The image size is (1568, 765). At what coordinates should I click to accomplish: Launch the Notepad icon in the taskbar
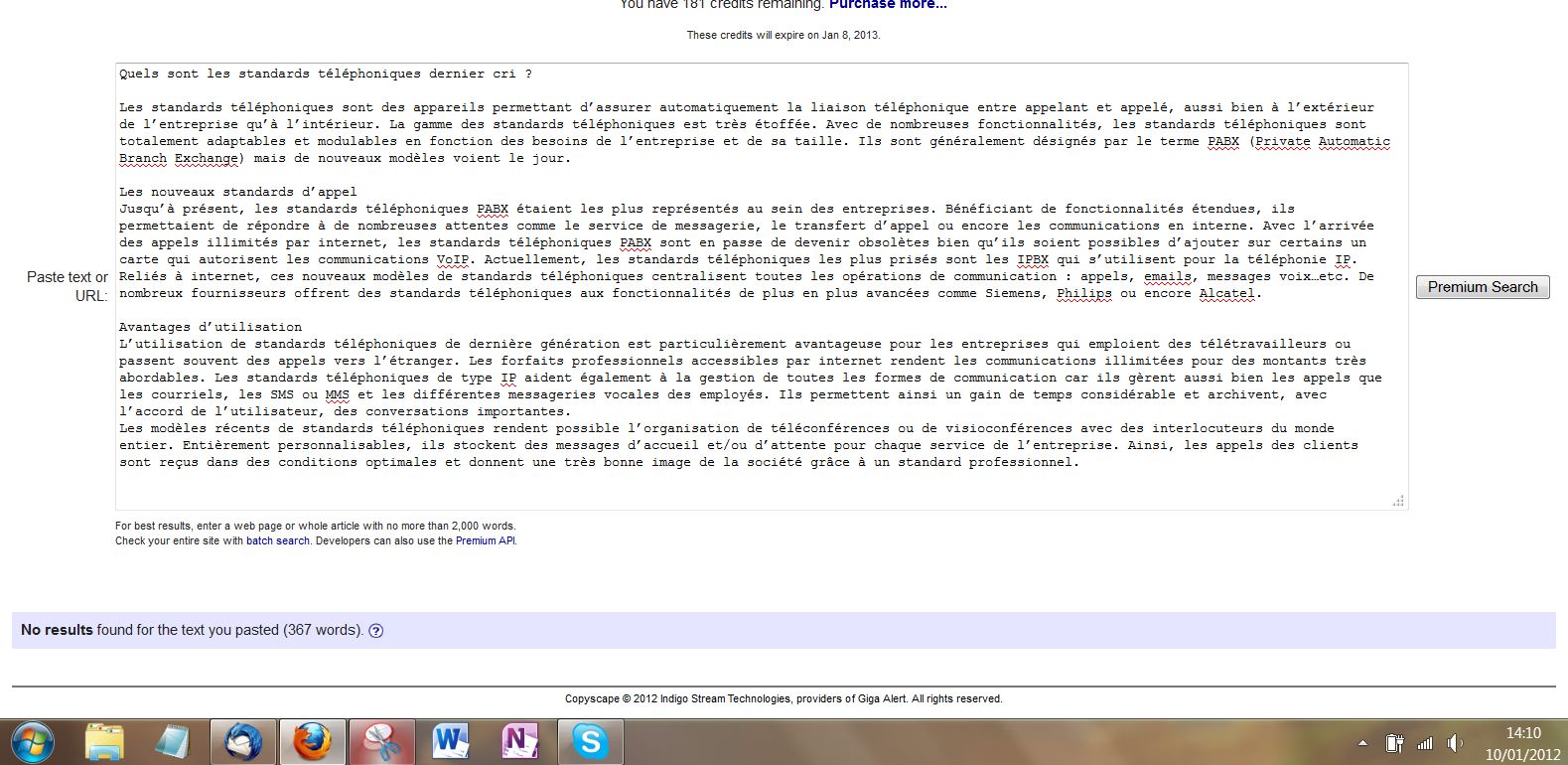tap(174, 742)
